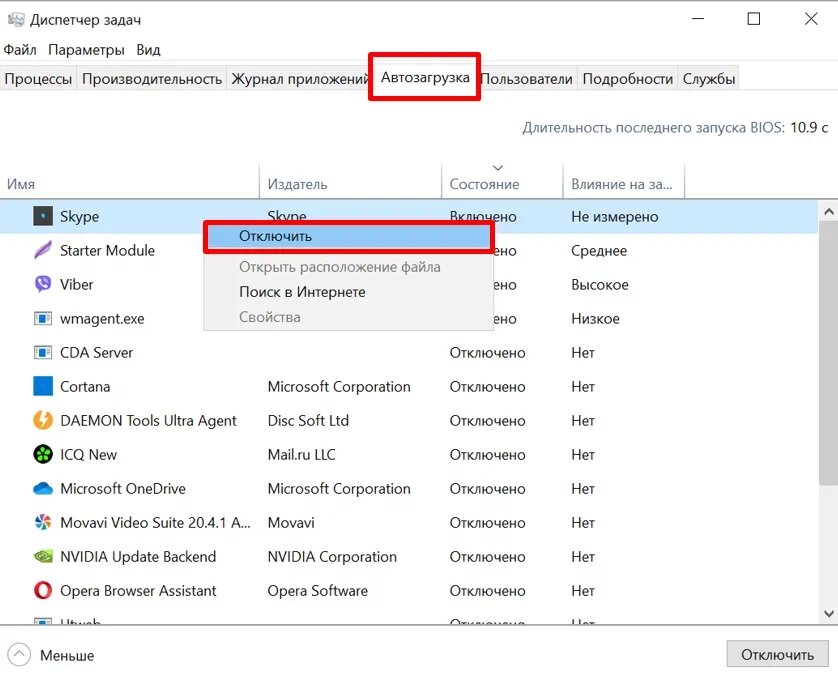
Task: Click the vertical scrollbar thumb
Action: (828, 354)
